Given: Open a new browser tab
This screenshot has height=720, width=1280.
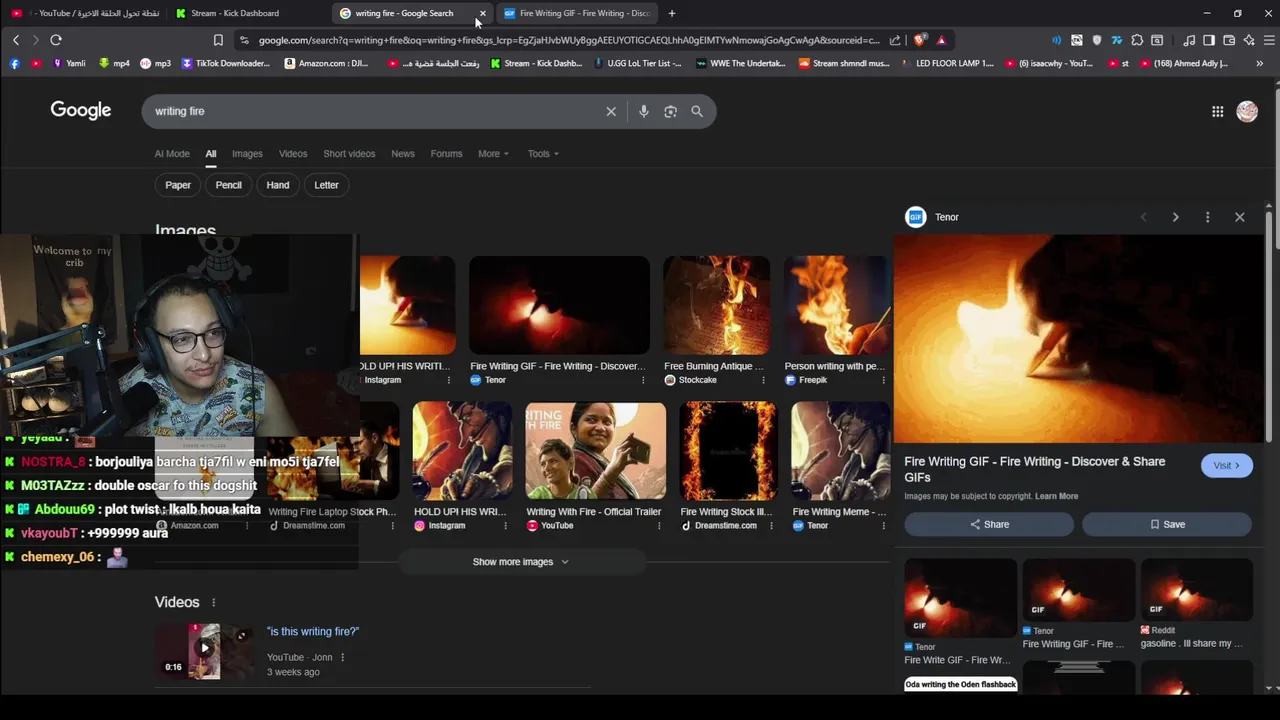Looking at the screenshot, I should pyautogui.click(x=672, y=13).
